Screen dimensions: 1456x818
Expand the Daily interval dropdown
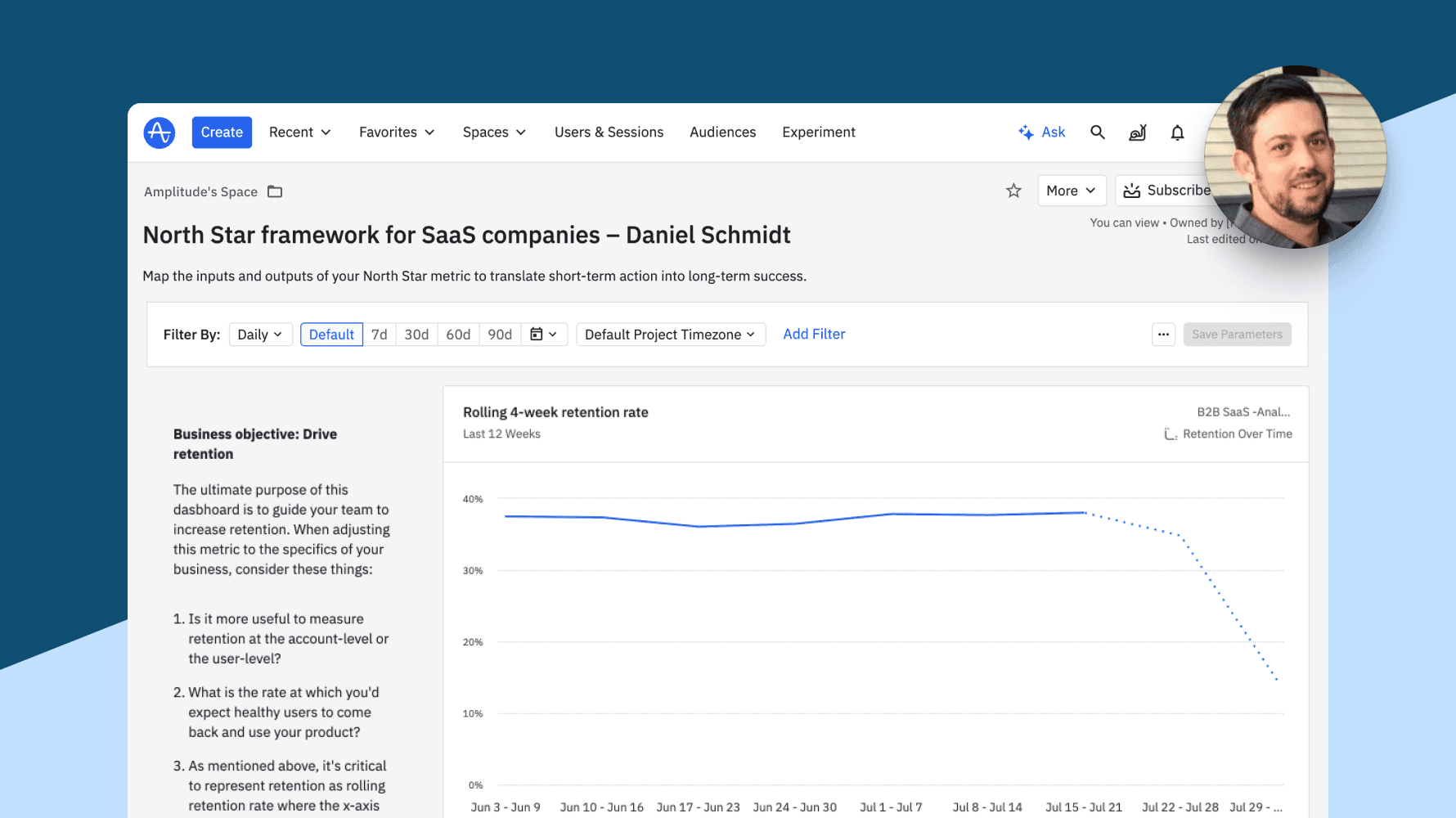260,335
